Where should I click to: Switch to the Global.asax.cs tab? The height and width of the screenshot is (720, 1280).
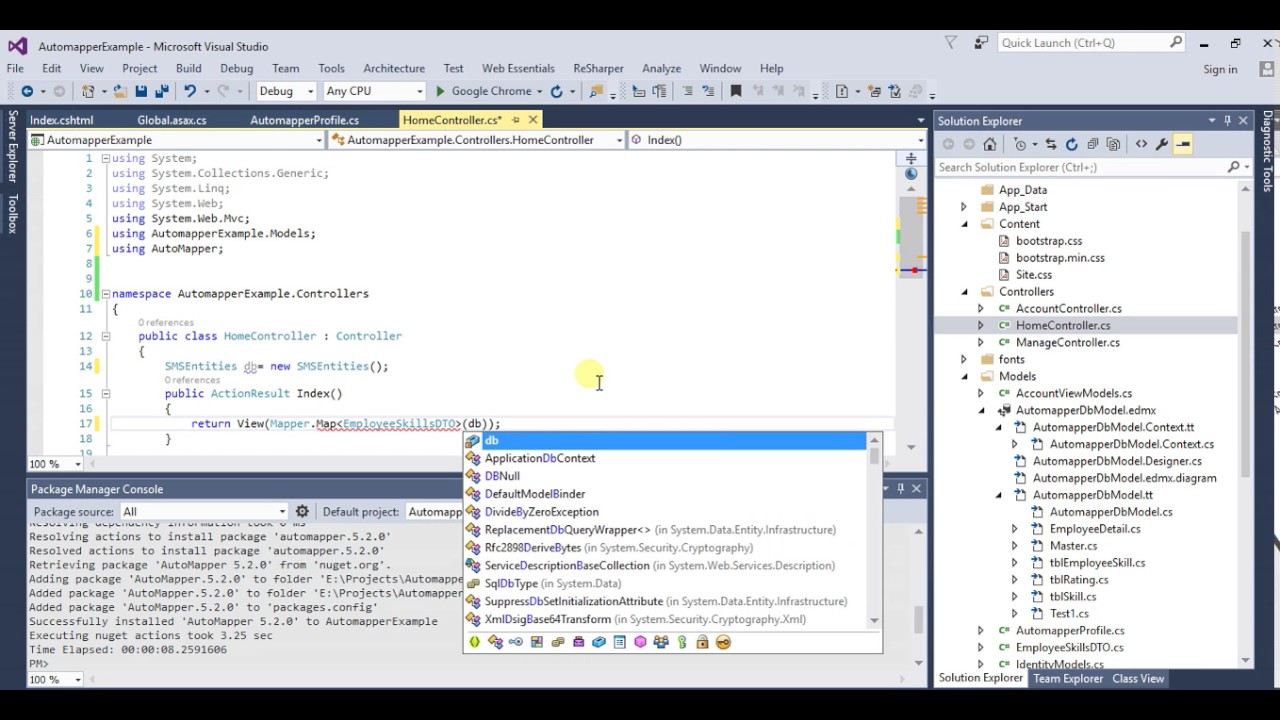pos(172,120)
